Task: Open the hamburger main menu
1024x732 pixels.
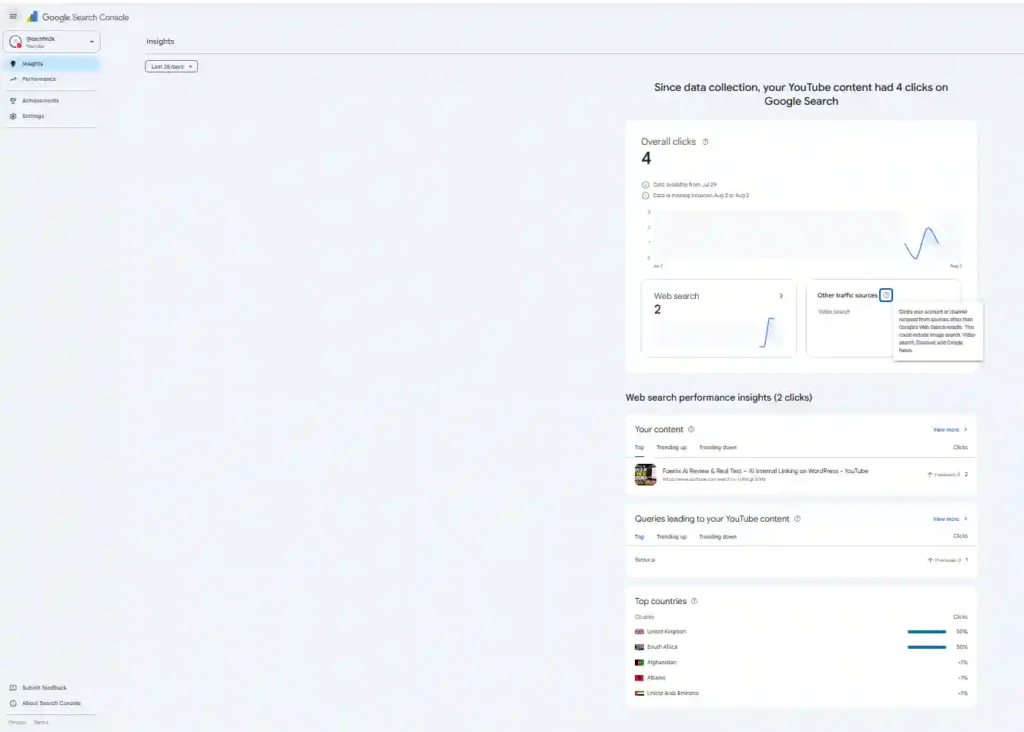Action: coord(13,16)
